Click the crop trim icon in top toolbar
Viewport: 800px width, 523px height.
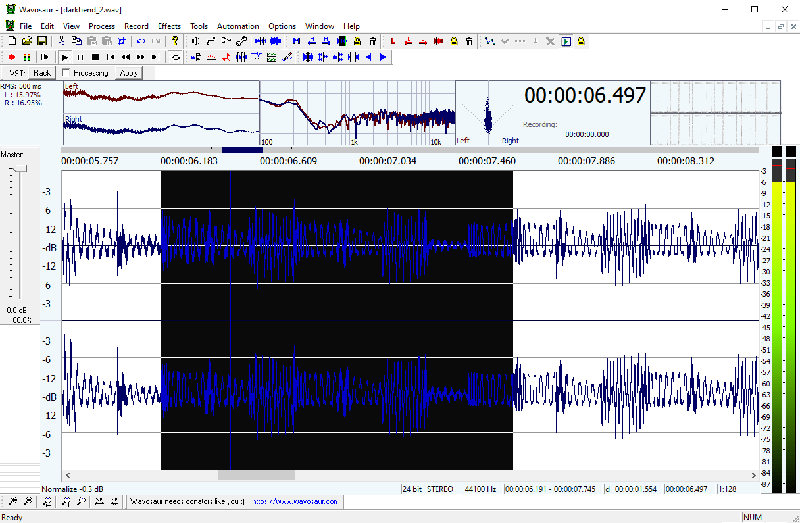pyautogui.click(x=121, y=41)
